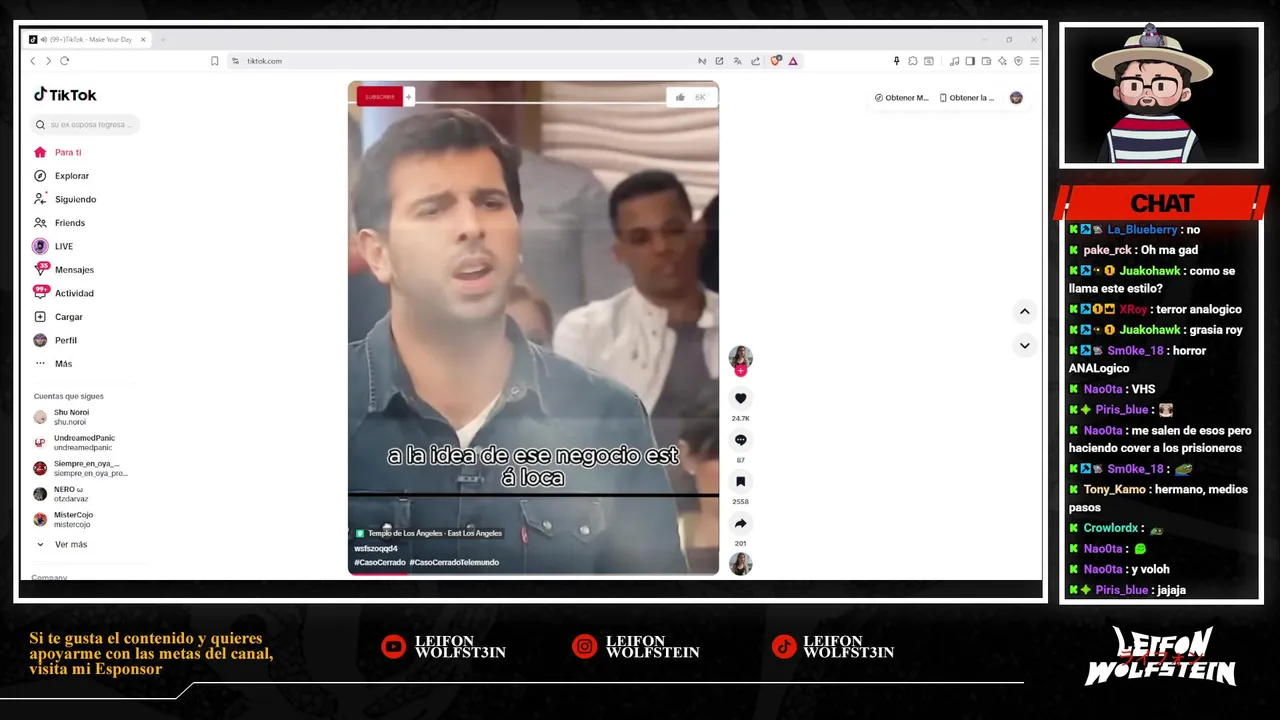The width and height of the screenshot is (1280, 720).
Task: Open a new browser tab
Action: (163, 40)
